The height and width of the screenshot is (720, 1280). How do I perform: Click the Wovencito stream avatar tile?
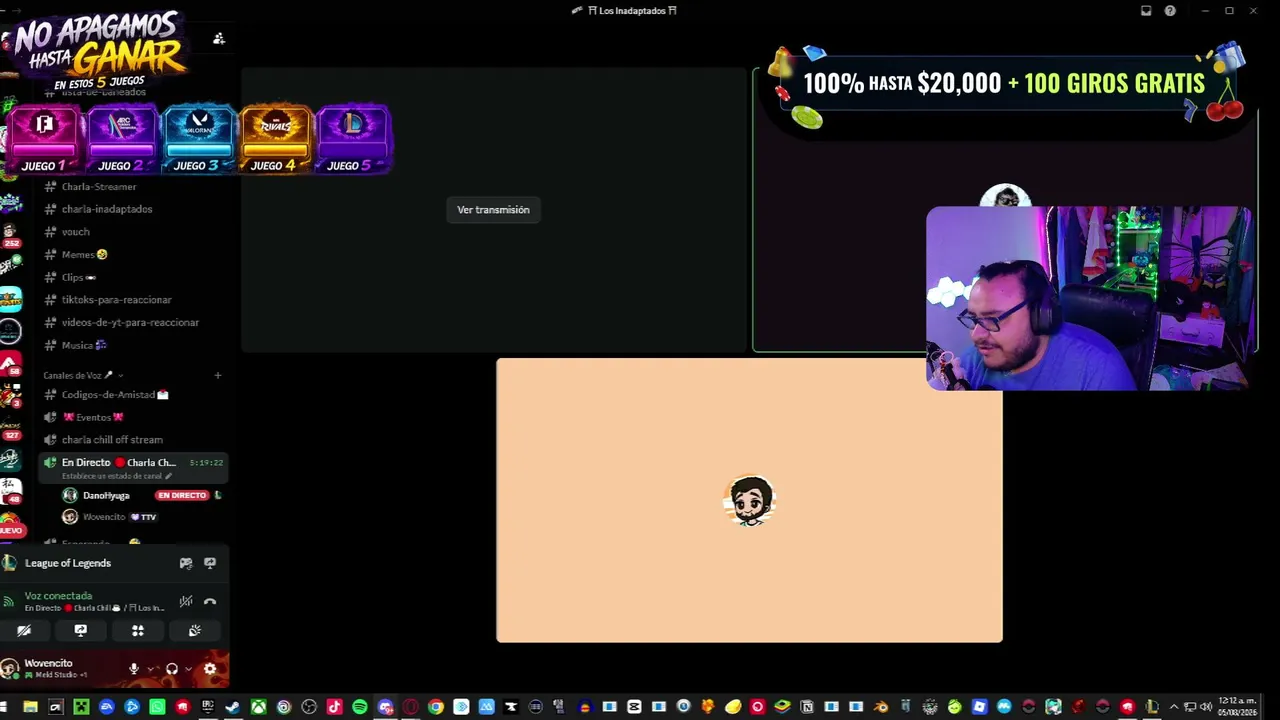(x=750, y=500)
